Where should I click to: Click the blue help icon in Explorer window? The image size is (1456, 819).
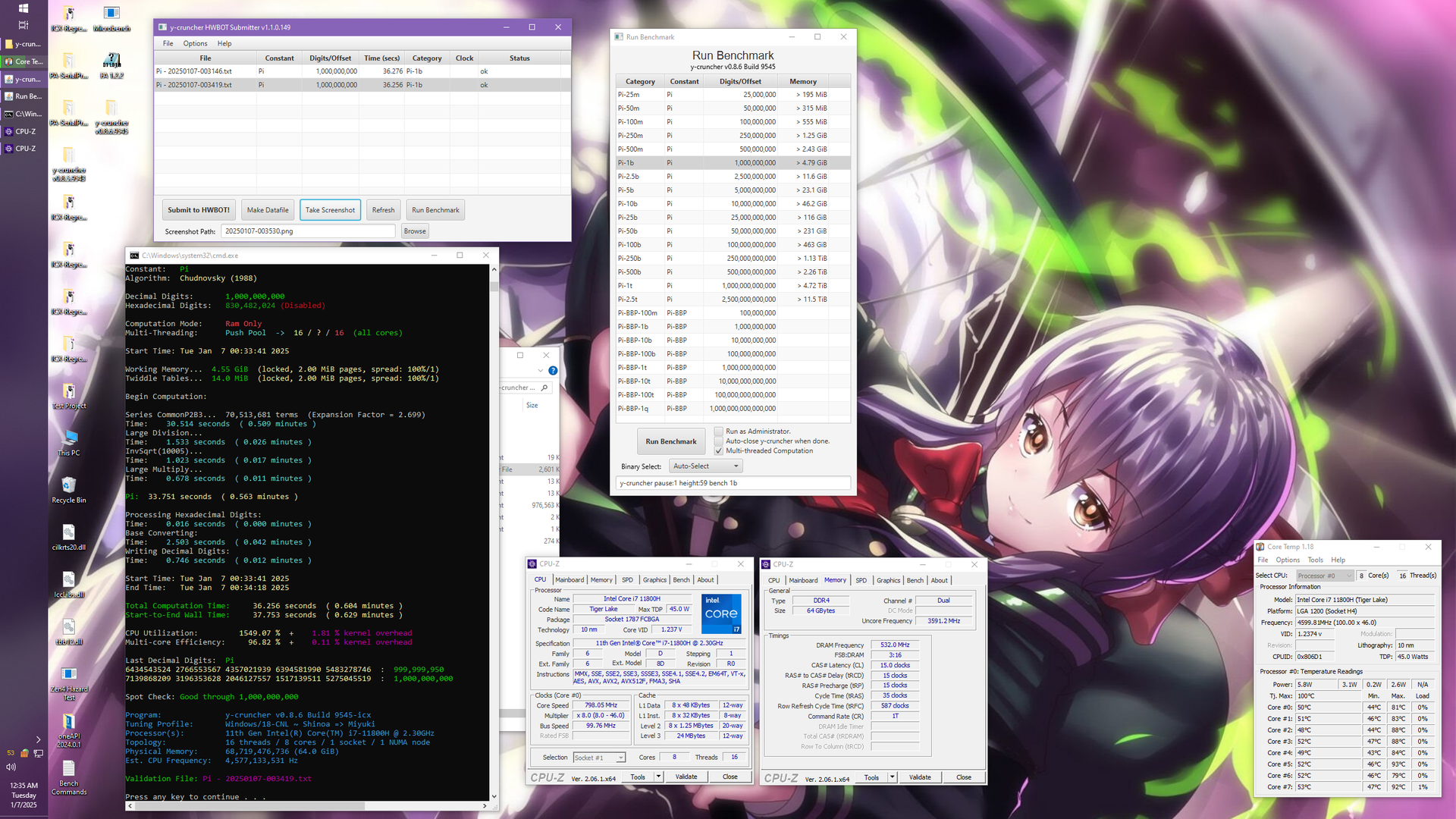(x=553, y=371)
